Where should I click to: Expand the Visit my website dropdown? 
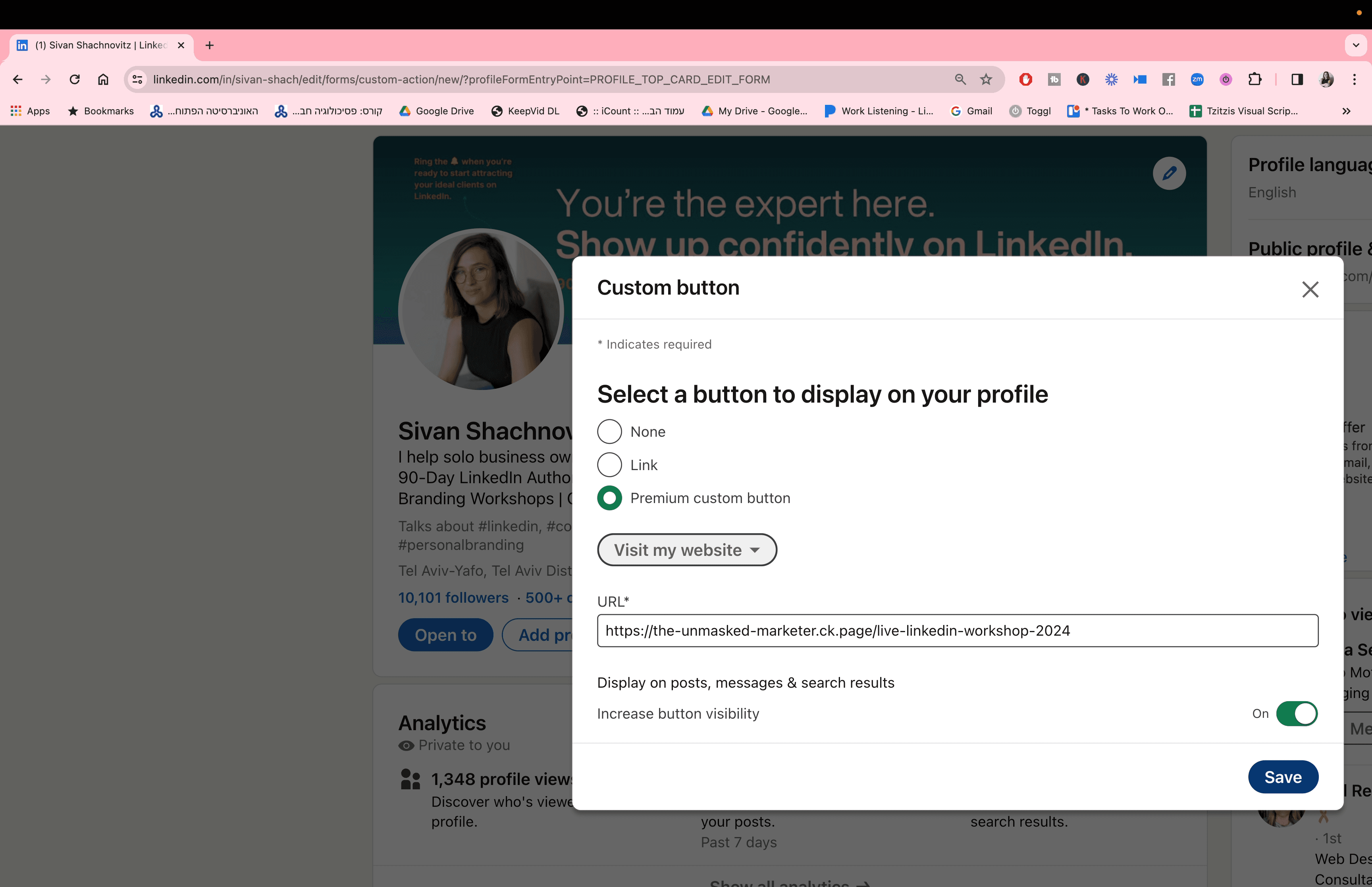[687, 550]
